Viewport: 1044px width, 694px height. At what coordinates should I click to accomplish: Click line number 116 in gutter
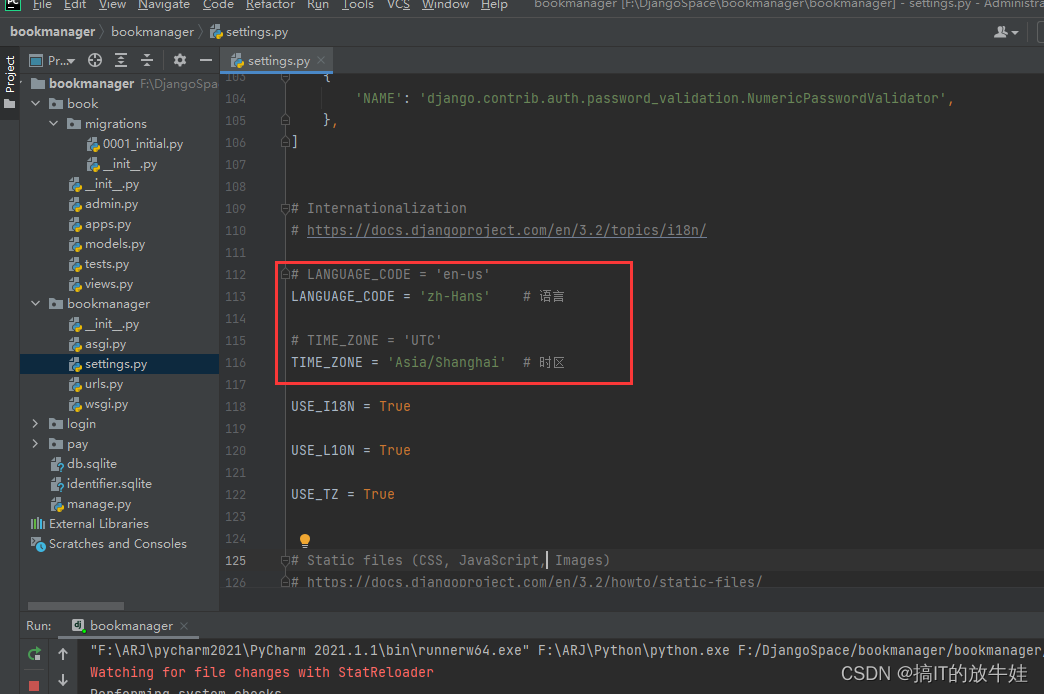[235, 362]
